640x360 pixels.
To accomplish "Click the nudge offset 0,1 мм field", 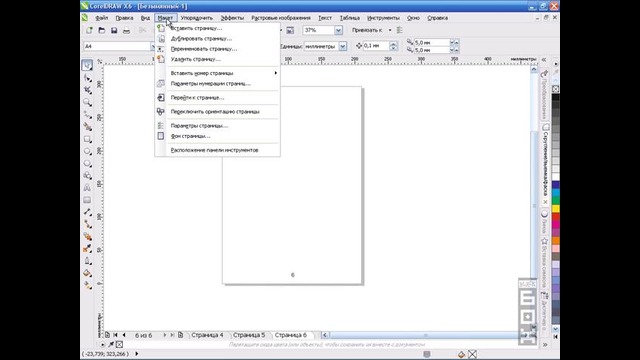I will pyautogui.click(x=376, y=46).
